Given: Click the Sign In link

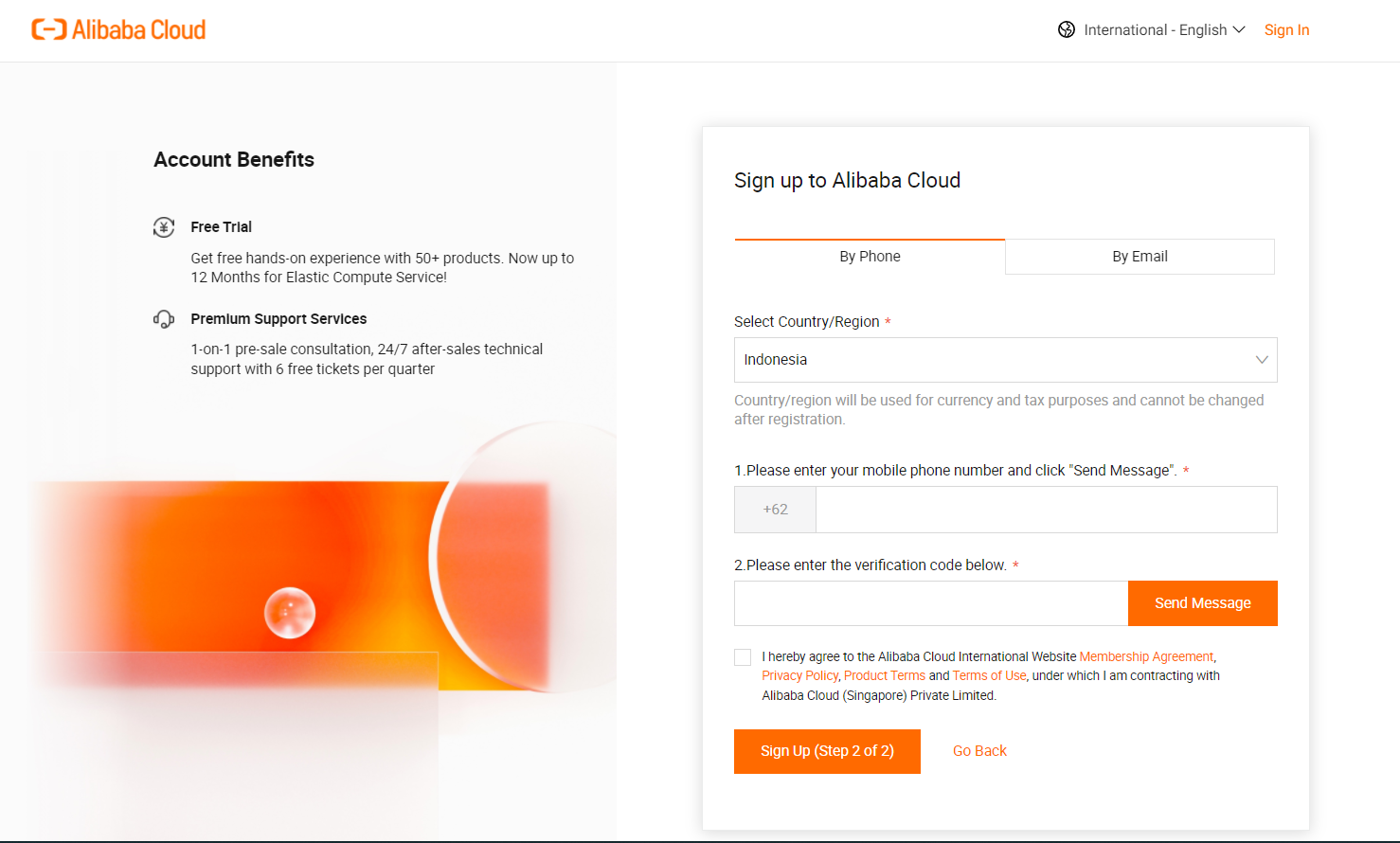Looking at the screenshot, I should [1286, 29].
